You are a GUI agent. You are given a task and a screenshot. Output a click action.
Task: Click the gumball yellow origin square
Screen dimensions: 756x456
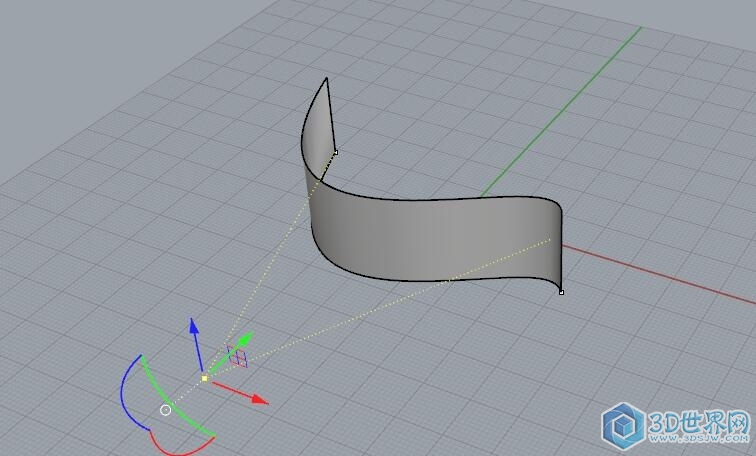click(x=204, y=379)
